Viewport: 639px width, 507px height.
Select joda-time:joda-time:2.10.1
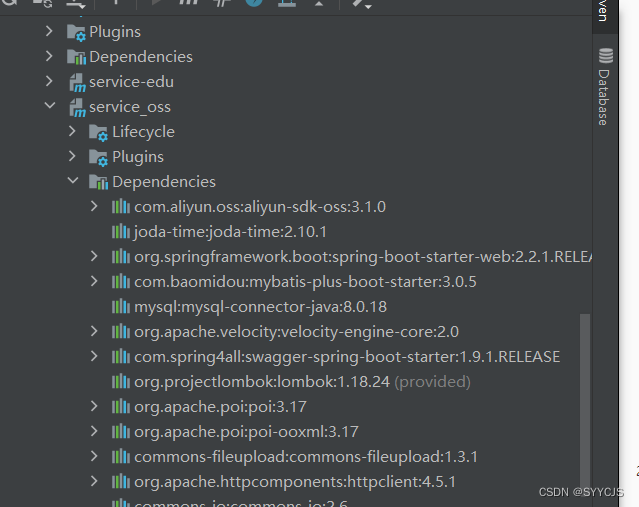(230, 232)
